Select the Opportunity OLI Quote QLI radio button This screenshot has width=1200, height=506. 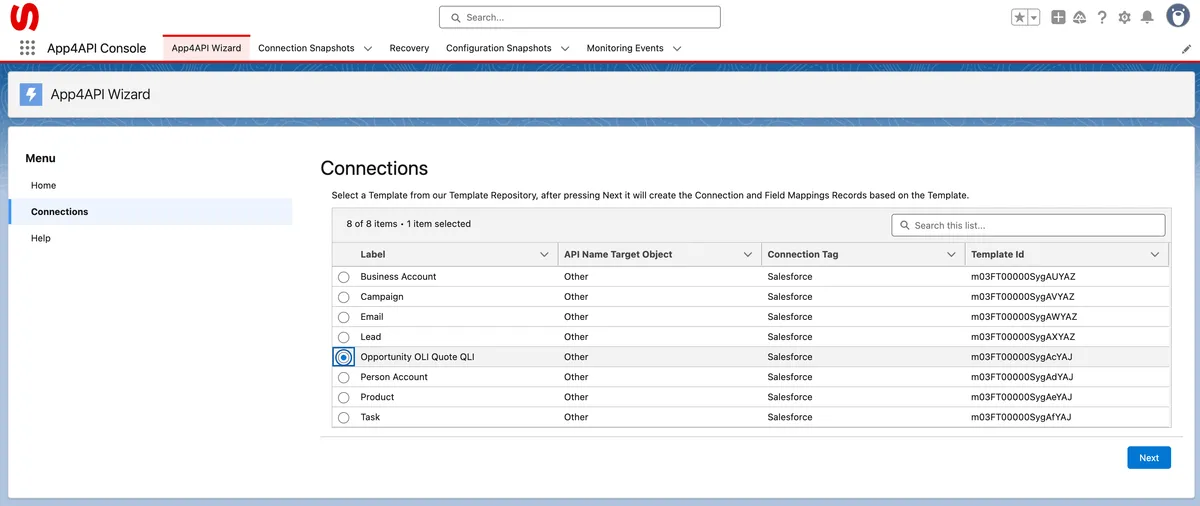[x=344, y=357]
